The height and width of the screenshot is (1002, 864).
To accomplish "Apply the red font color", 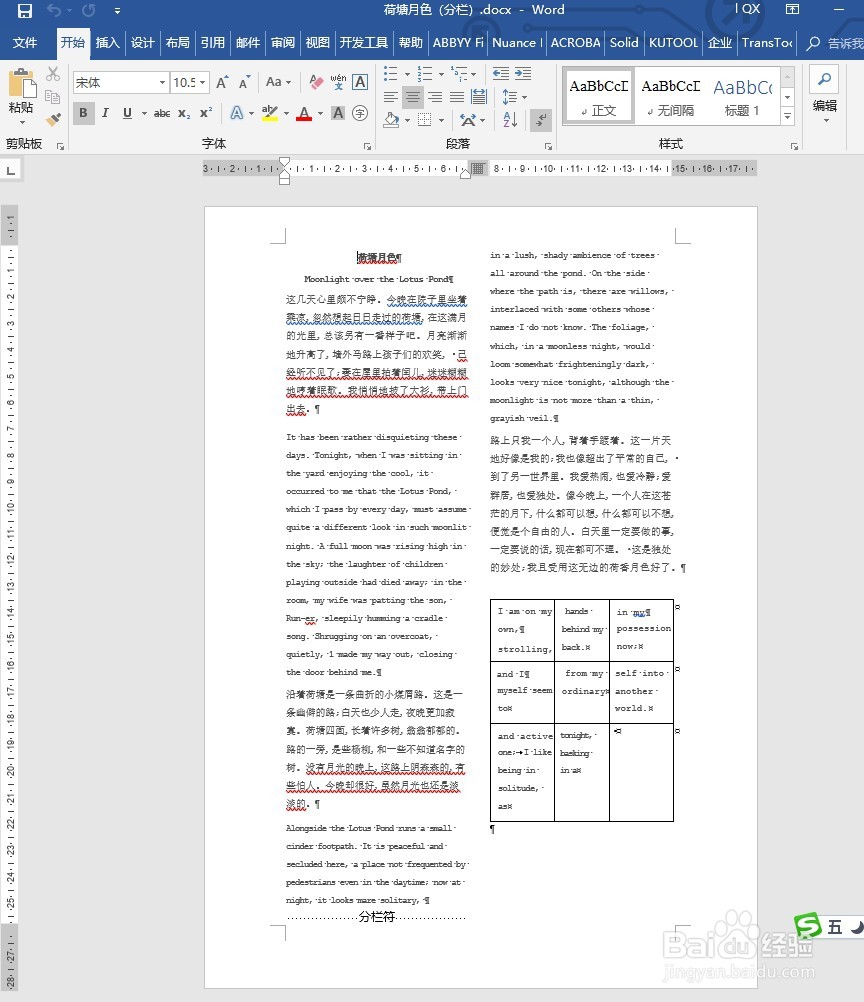I will coord(304,113).
